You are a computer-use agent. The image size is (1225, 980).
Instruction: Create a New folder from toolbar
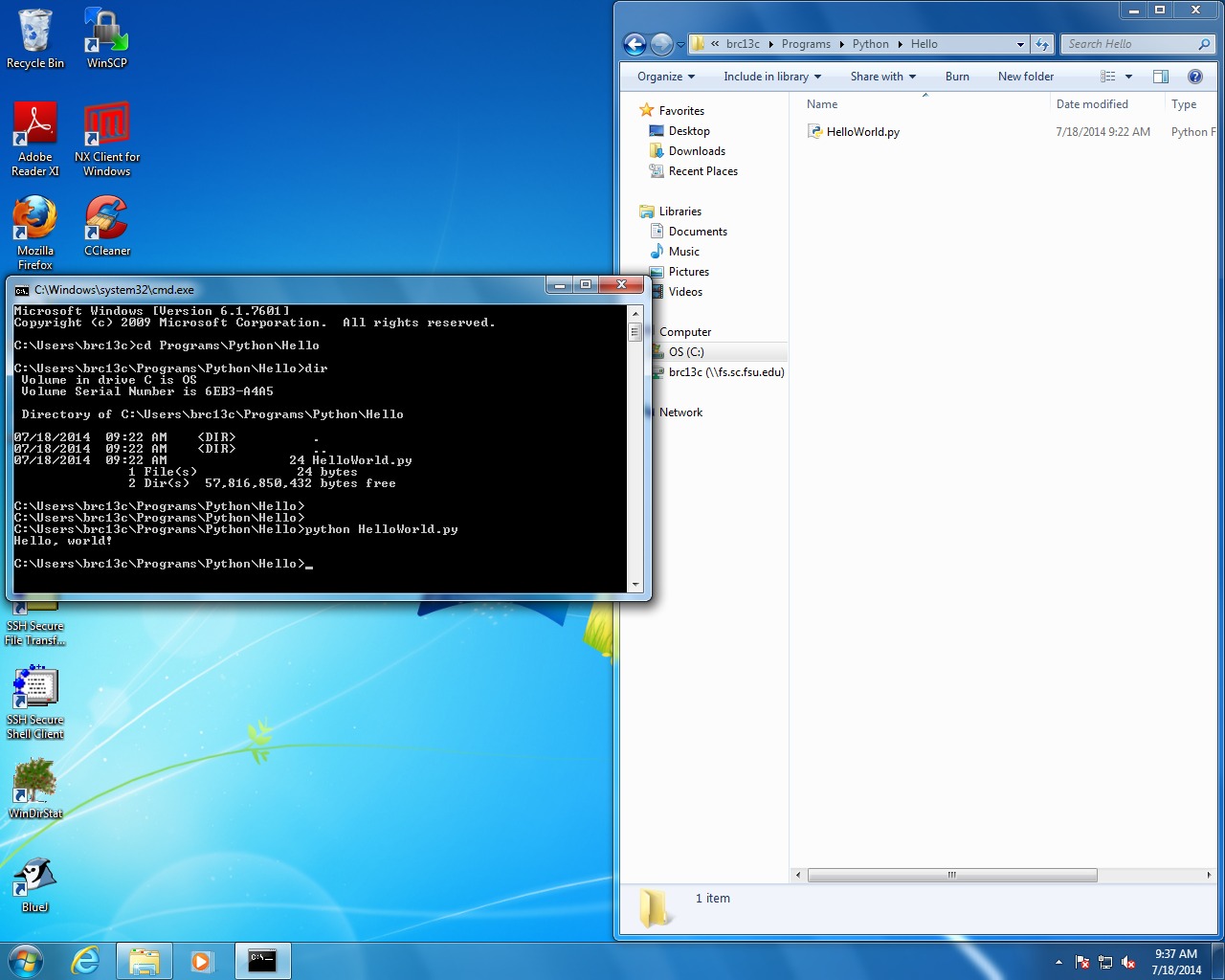1026,77
